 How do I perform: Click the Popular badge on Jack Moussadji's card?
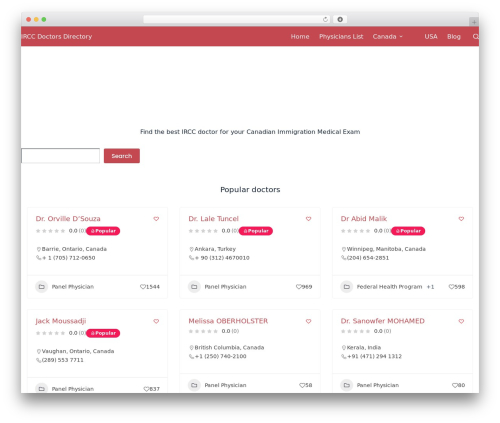tap(103, 333)
